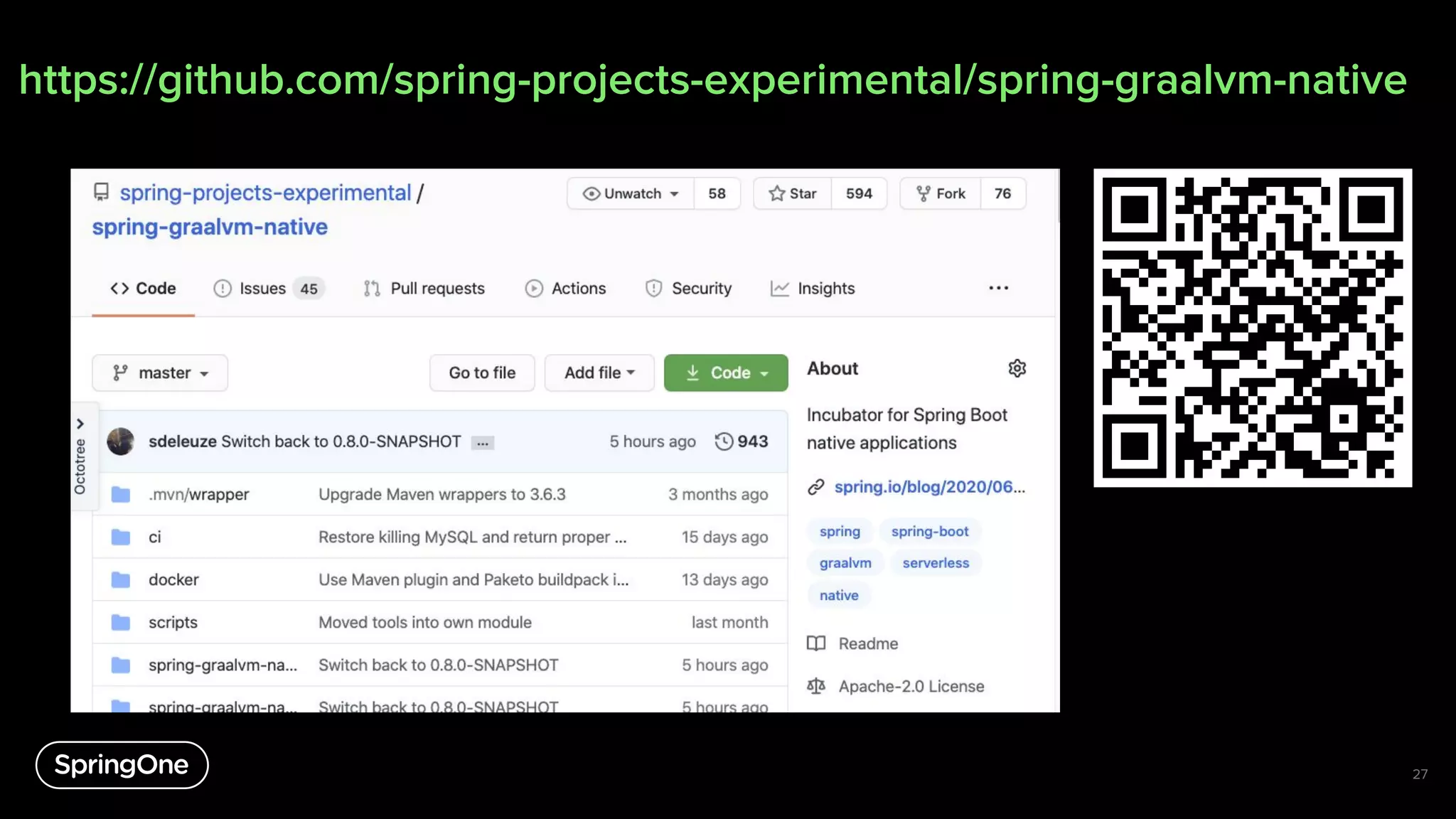1456x819 pixels.
Task: Select the serverless topic tag
Action: click(x=936, y=562)
